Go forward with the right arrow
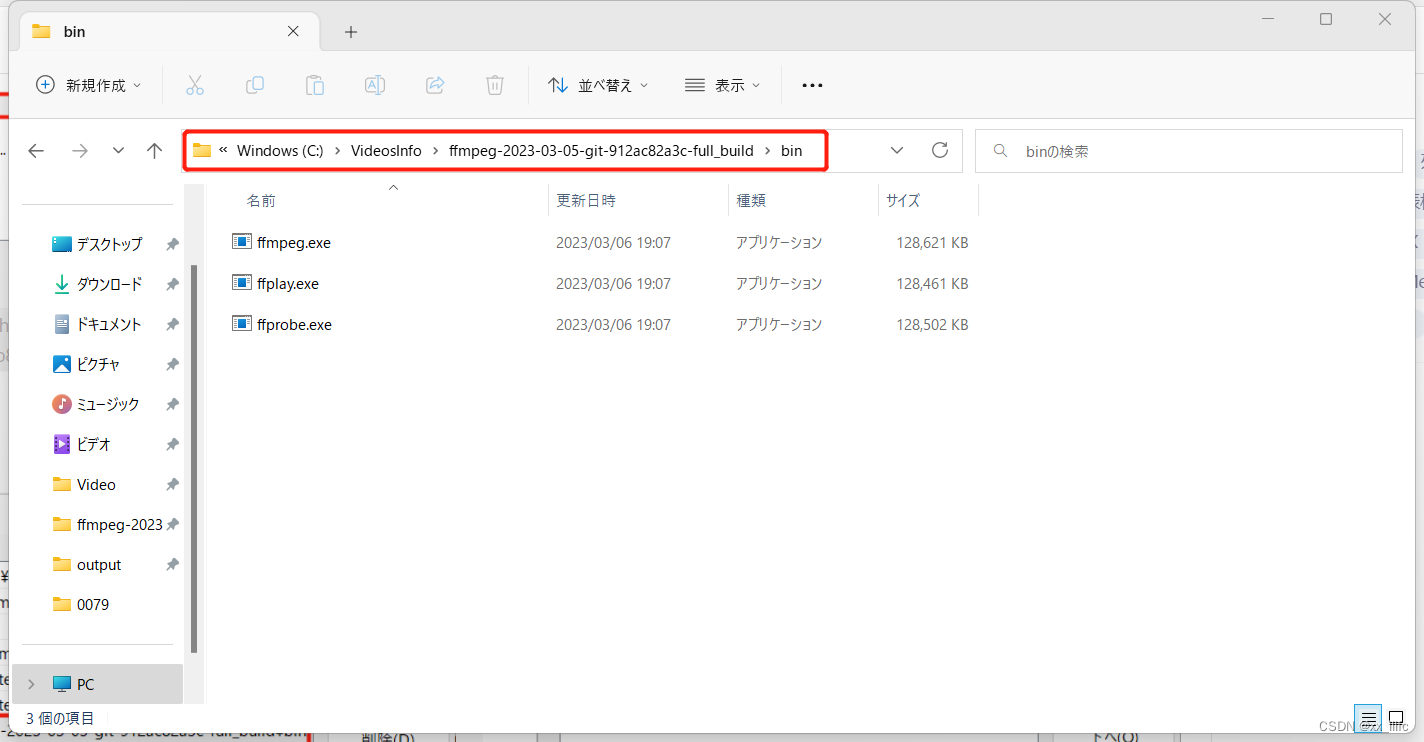 coord(80,151)
